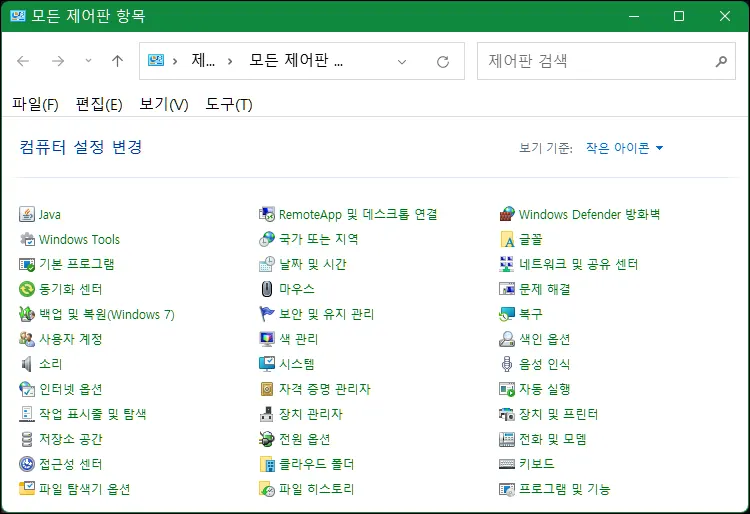This screenshot has height=514, width=750.
Task: Click the 접근성 센터 icon
Action: tap(27, 464)
